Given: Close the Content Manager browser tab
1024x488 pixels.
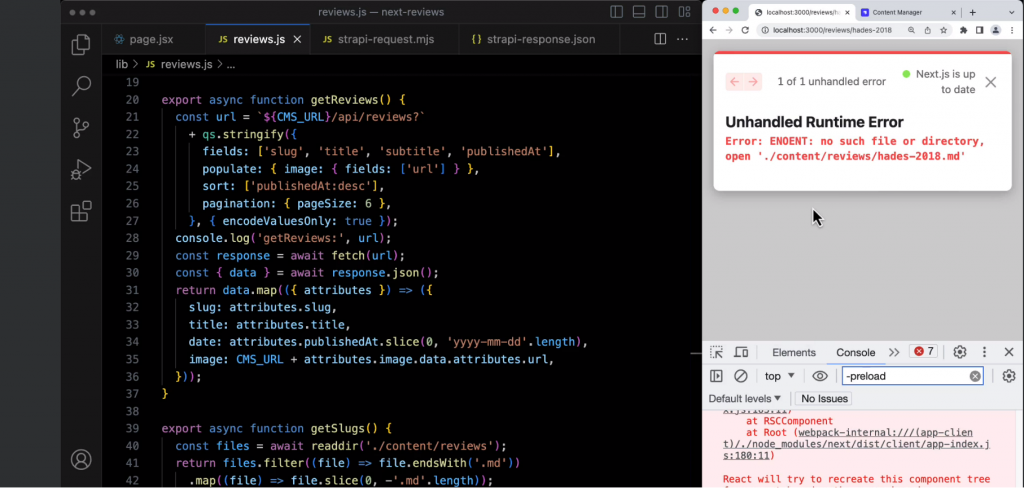Looking at the screenshot, I should (953, 12).
